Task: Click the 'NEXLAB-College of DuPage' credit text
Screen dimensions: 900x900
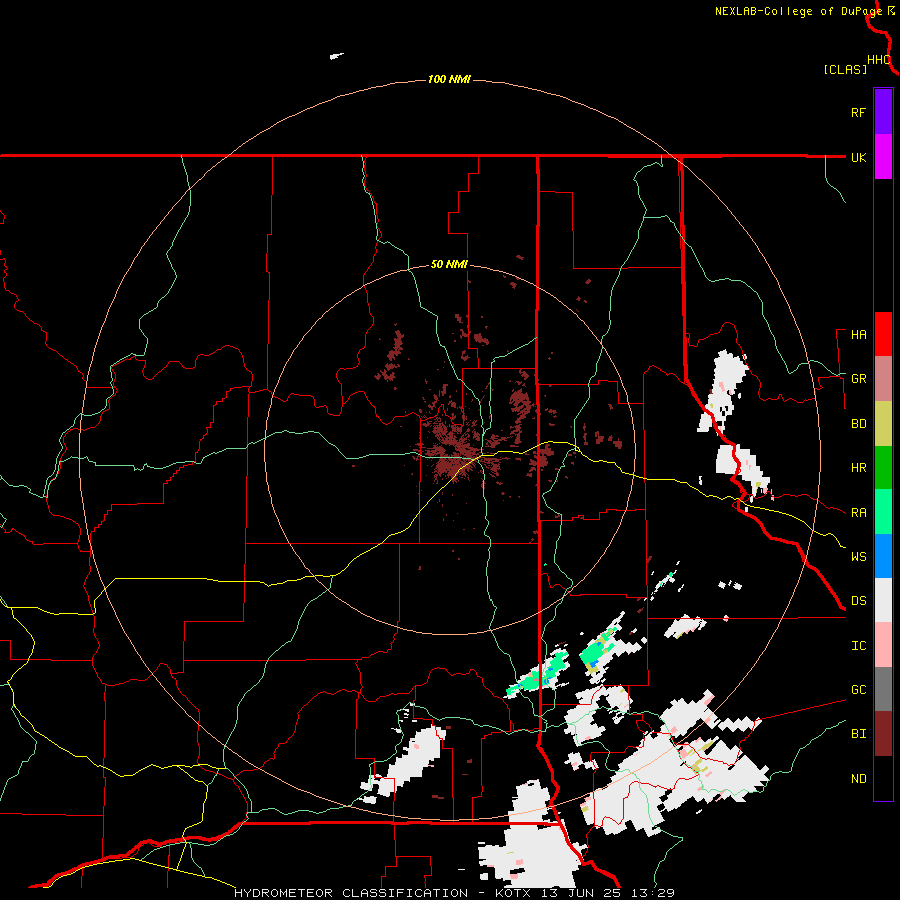Action: tap(798, 11)
